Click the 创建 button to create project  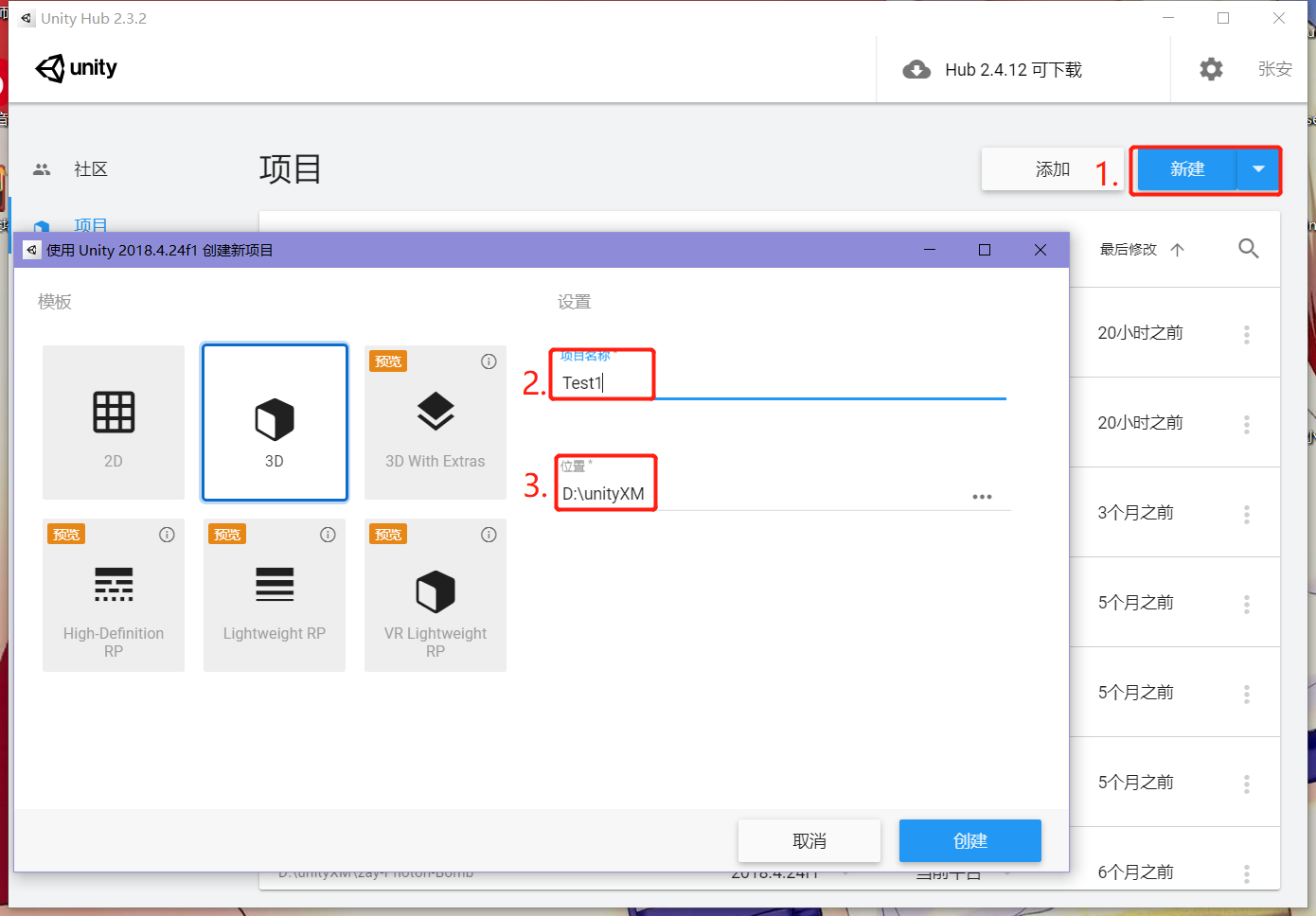click(969, 840)
